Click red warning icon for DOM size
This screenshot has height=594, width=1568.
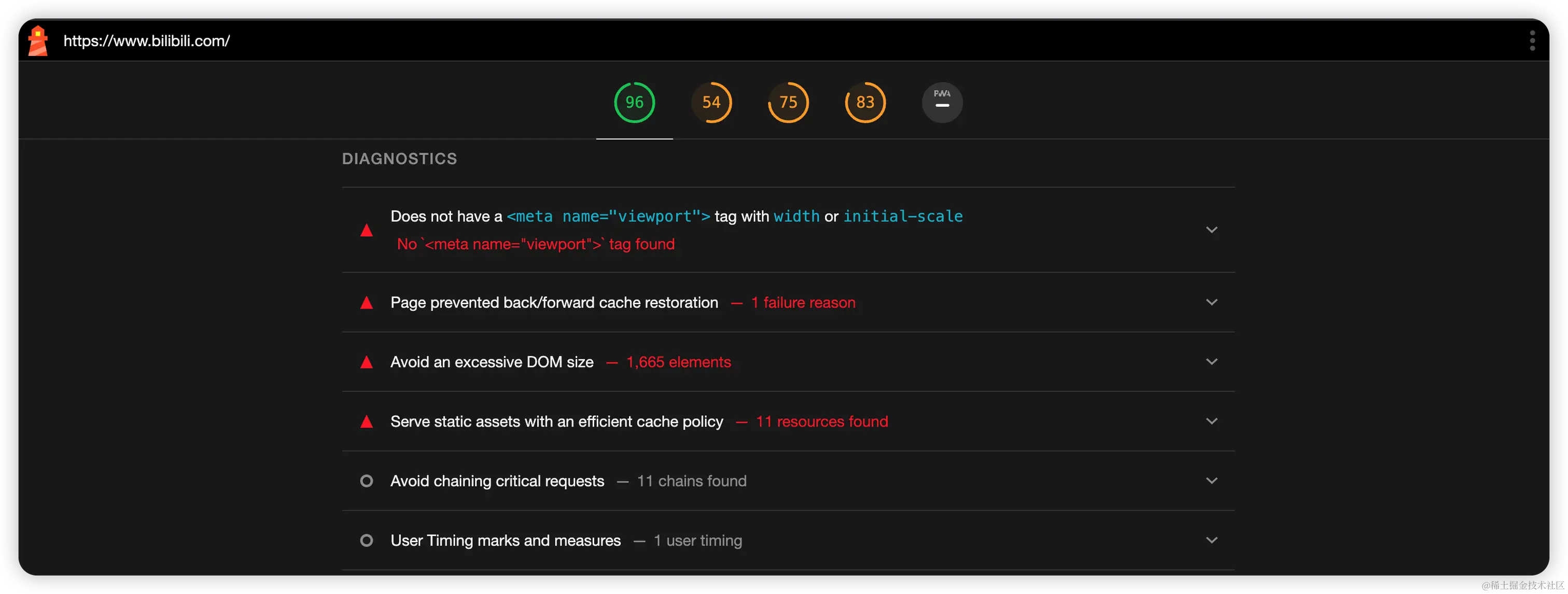(x=367, y=363)
